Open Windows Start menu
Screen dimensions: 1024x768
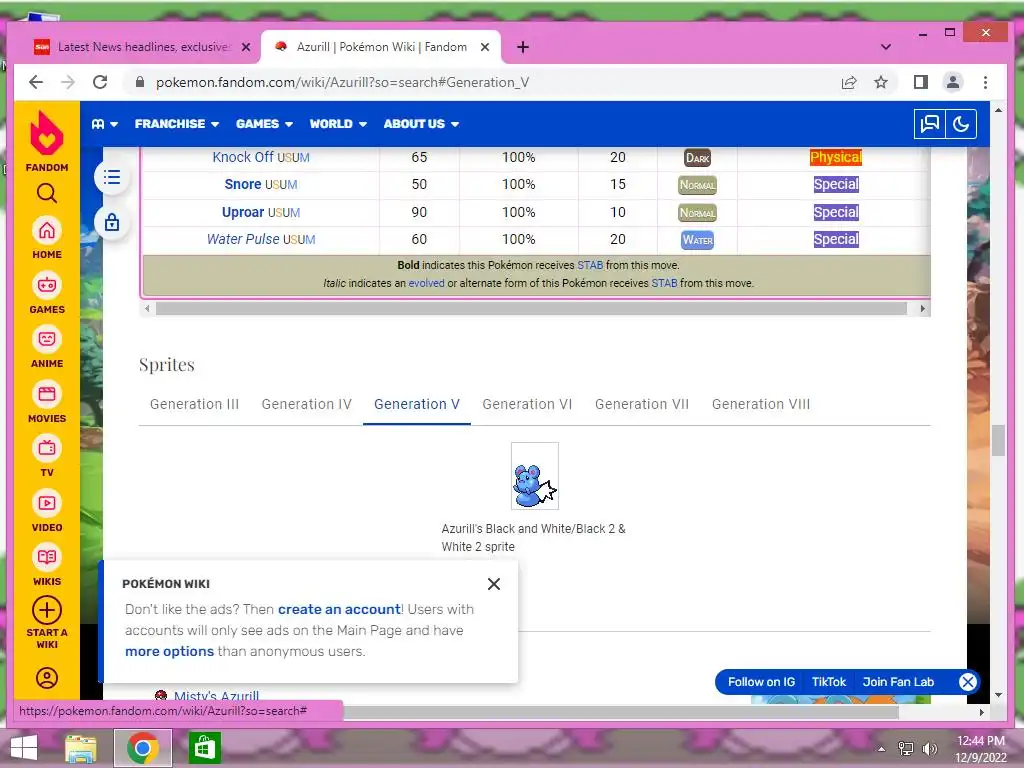[24, 748]
